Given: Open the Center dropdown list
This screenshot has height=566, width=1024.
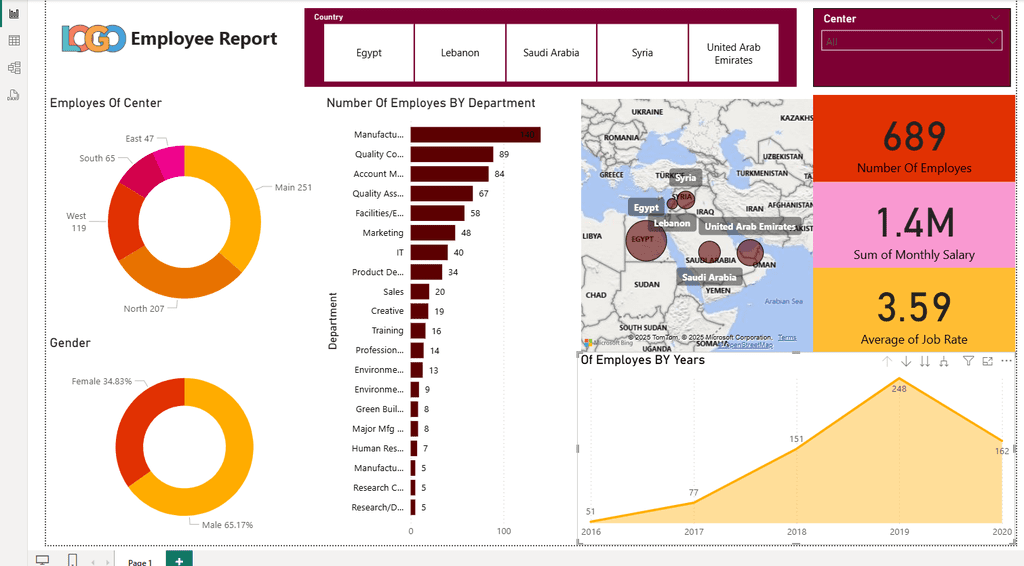Looking at the screenshot, I should pos(911,41).
